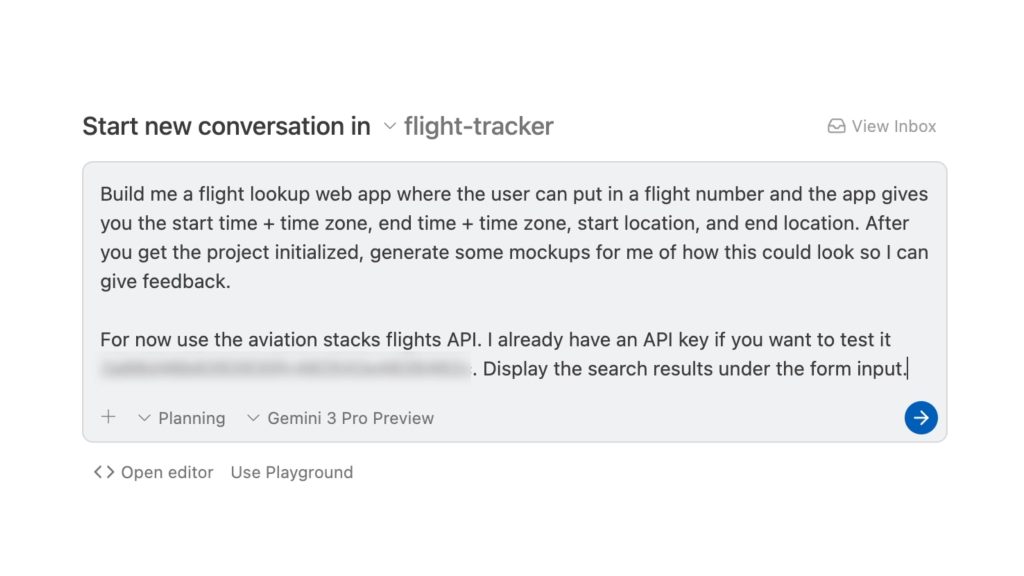Click the plus icon to add context
This screenshot has width=1024, height=576.
108,417
